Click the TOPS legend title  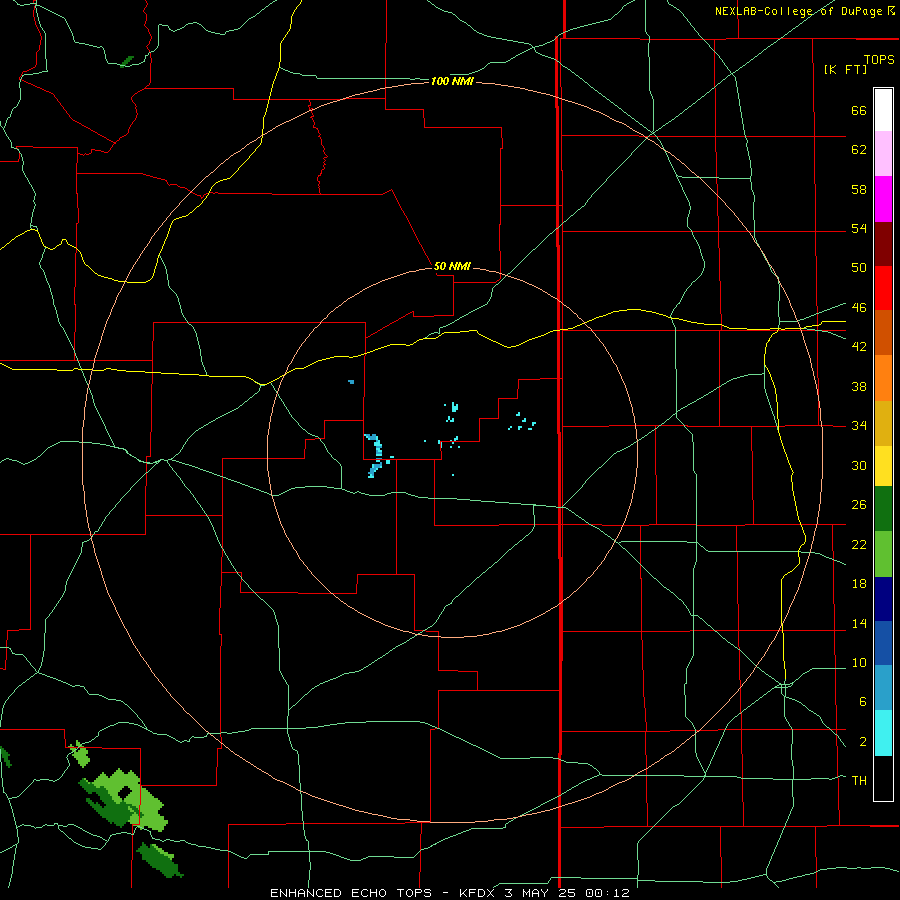coord(879,59)
